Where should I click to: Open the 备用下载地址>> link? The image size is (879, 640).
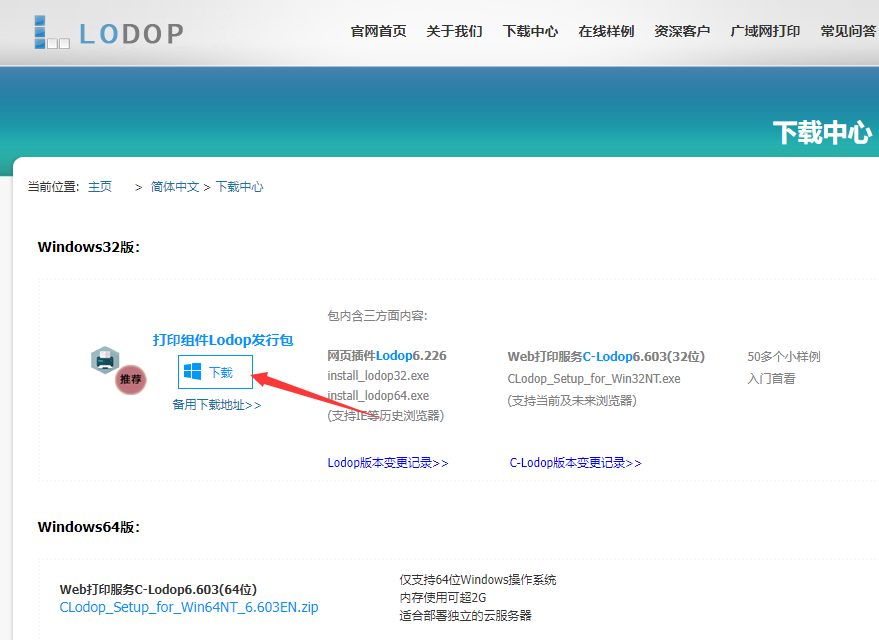tap(216, 405)
